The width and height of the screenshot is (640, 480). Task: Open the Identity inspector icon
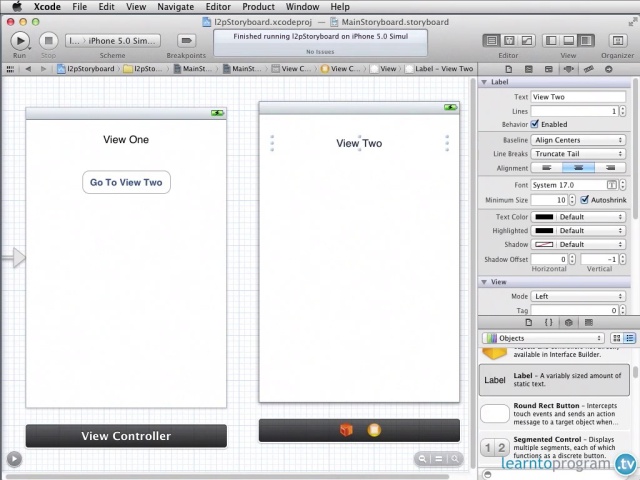point(549,69)
